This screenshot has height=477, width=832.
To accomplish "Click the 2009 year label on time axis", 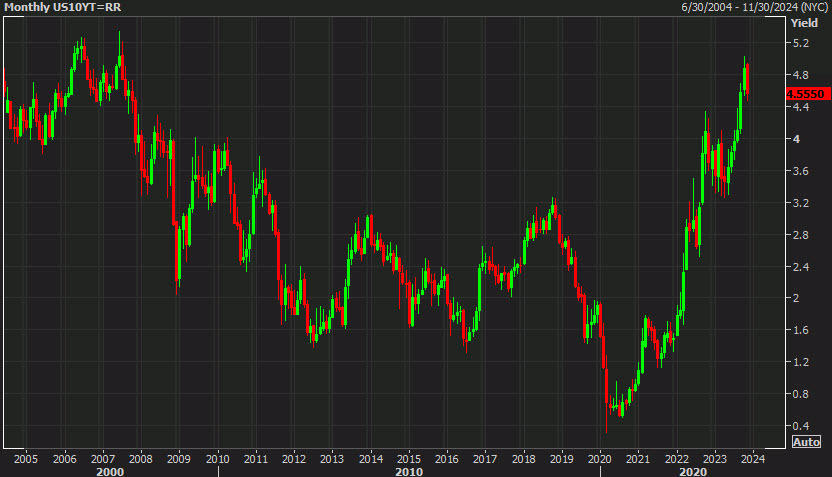I will coord(179,459).
